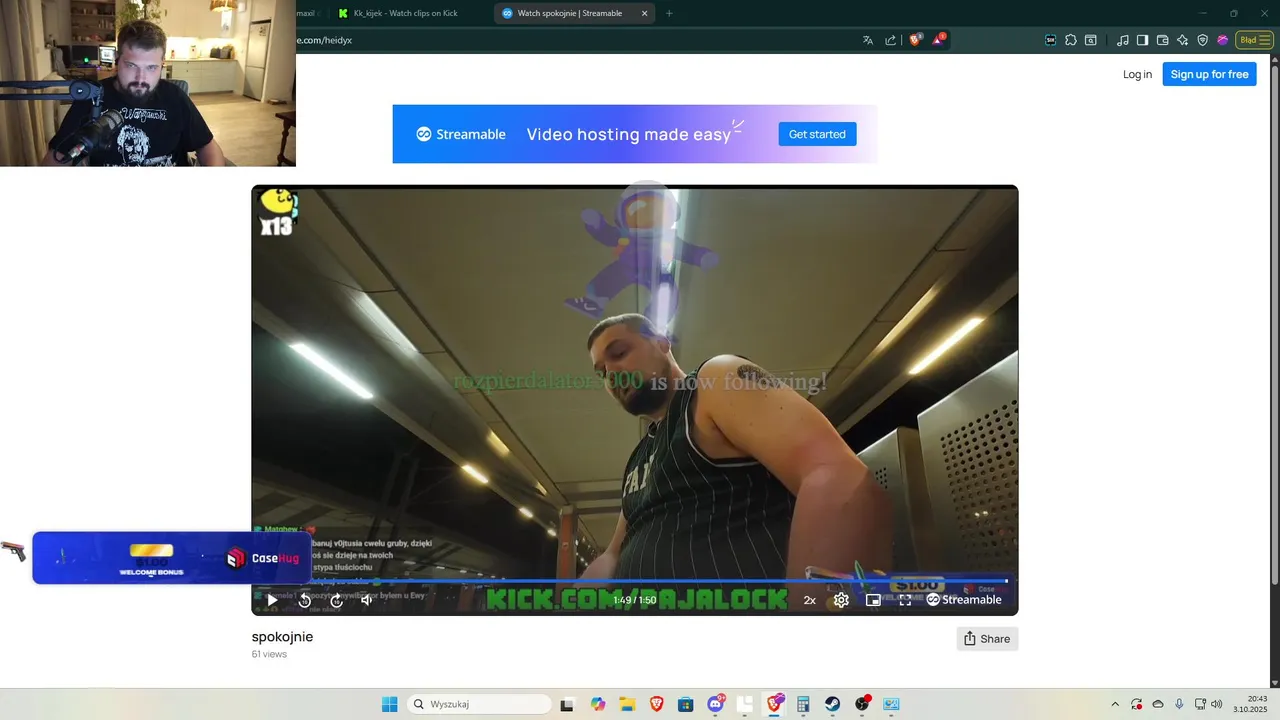Open the Brave Wallet icon
The image size is (1280, 720).
click(1162, 40)
